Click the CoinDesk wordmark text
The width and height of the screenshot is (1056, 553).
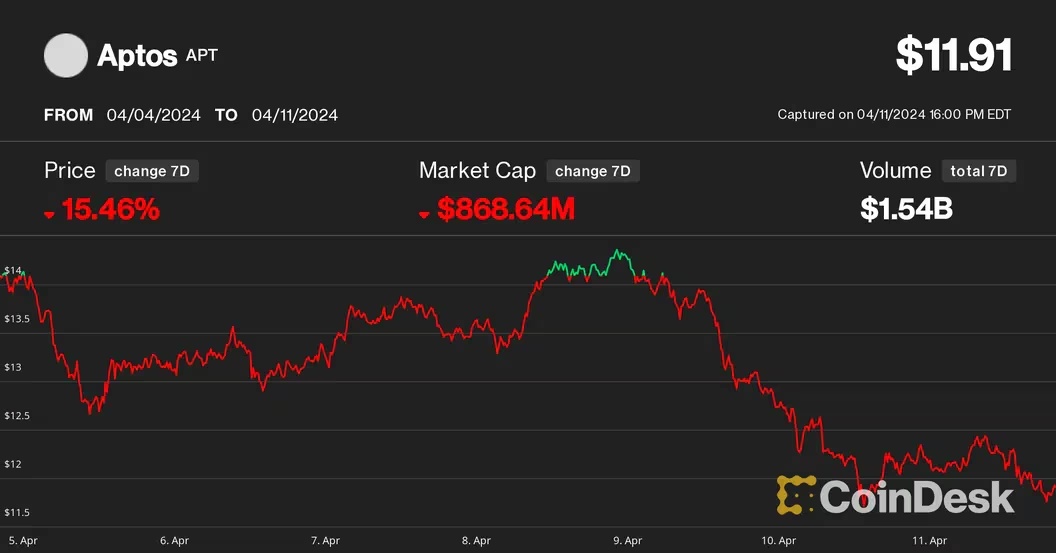pos(917,497)
